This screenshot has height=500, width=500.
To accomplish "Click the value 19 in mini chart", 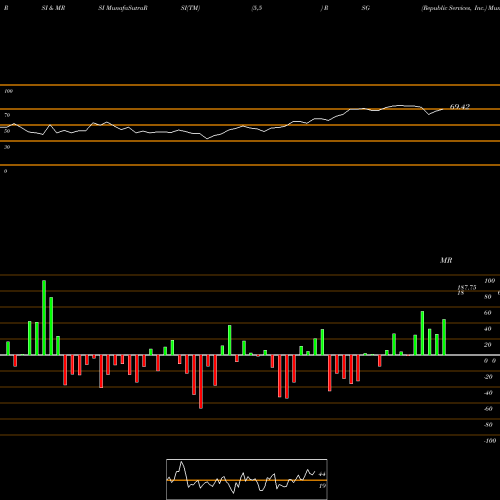I will [x=322, y=486].
